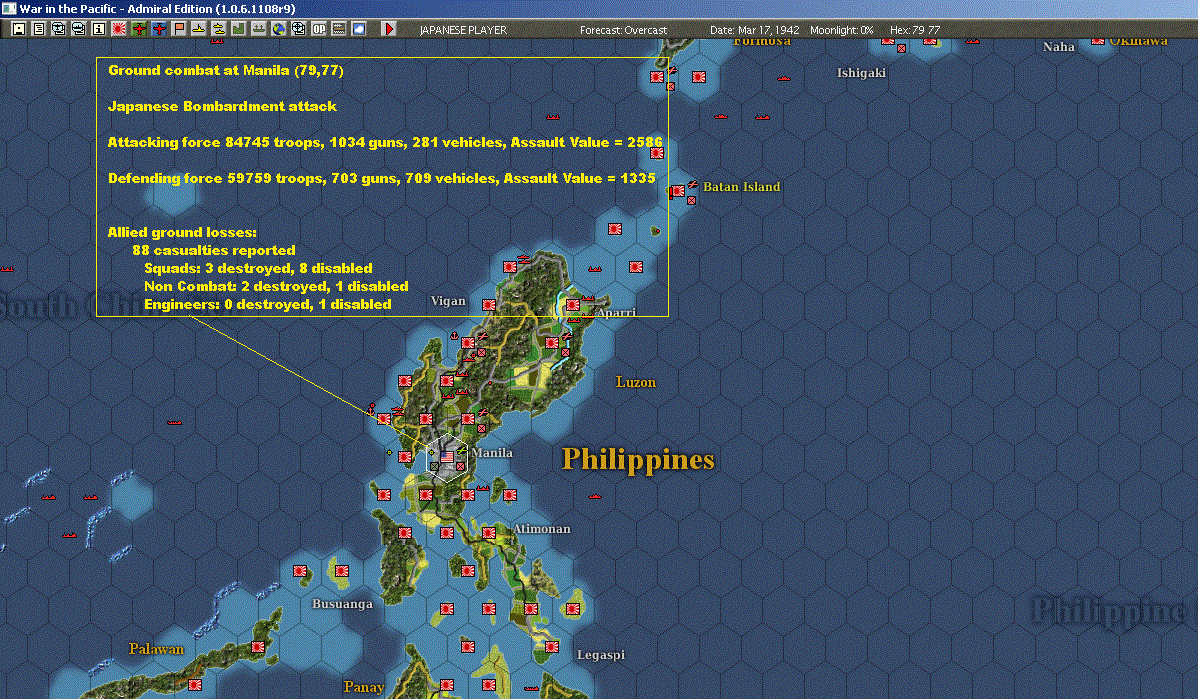
Task: Click the Manila city label
Action: pyautogui.click(x=492, y=453)
